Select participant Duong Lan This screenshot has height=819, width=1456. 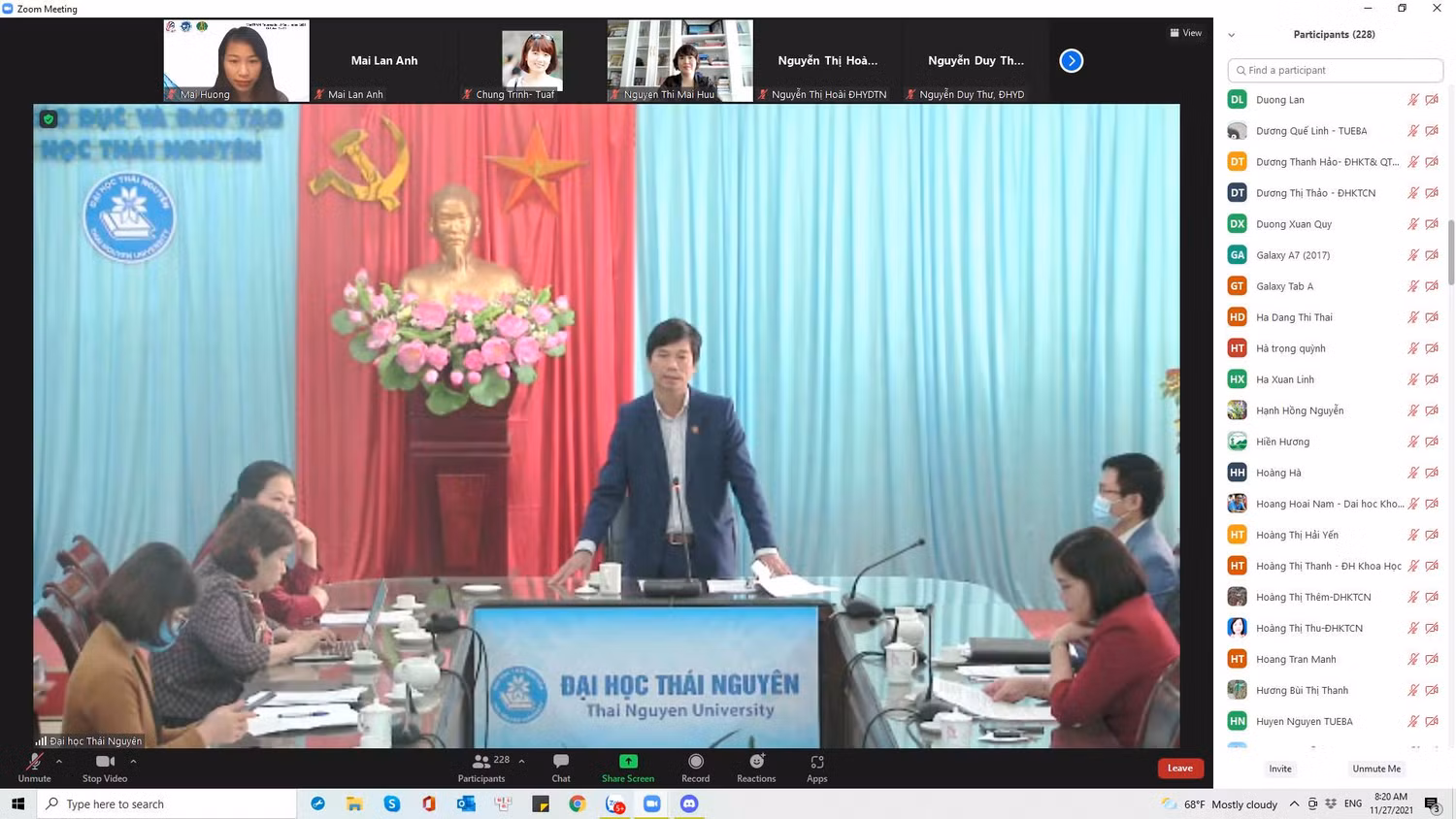1335,100
